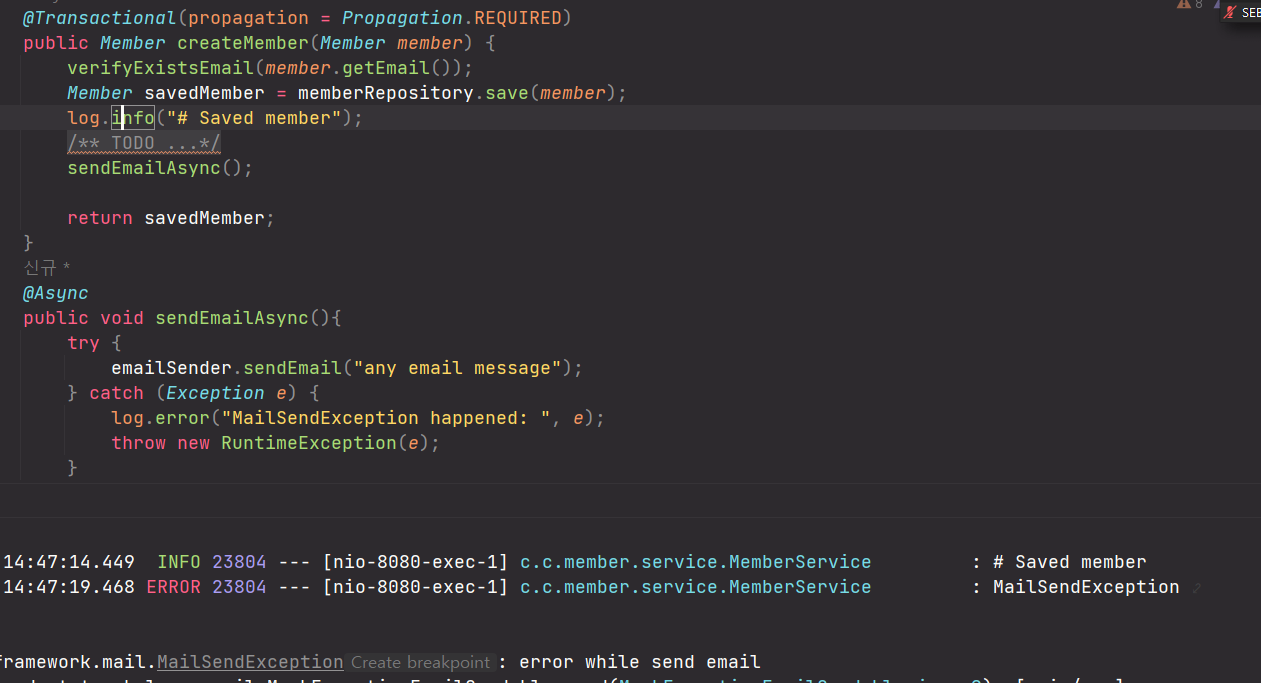
Task: Open the warnings indicator showing 8
Action: 1190,5
